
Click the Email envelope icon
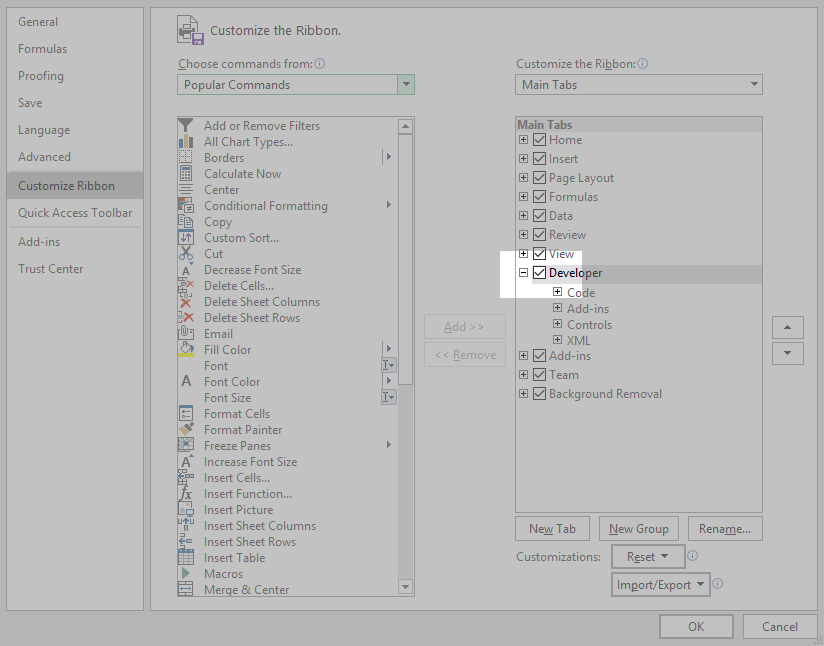tap(186, 334)
